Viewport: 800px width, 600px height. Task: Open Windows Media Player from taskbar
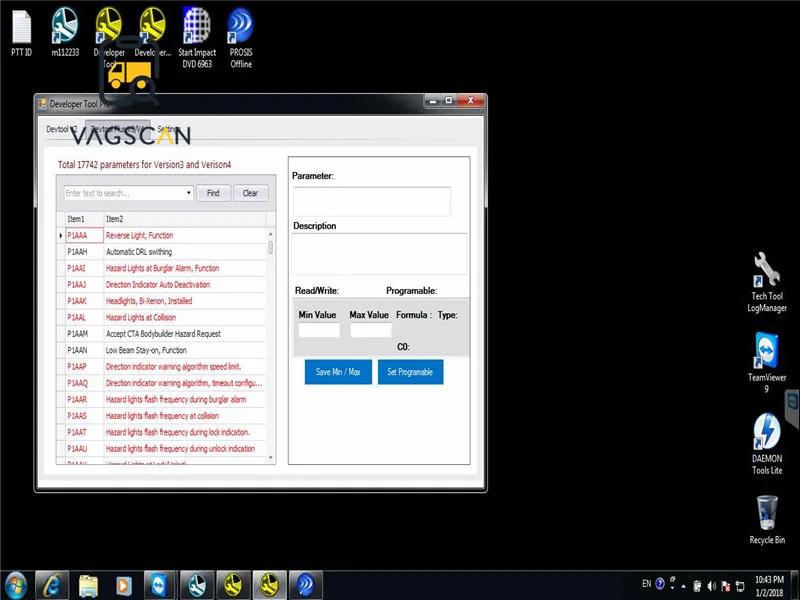tap(123, 585)
